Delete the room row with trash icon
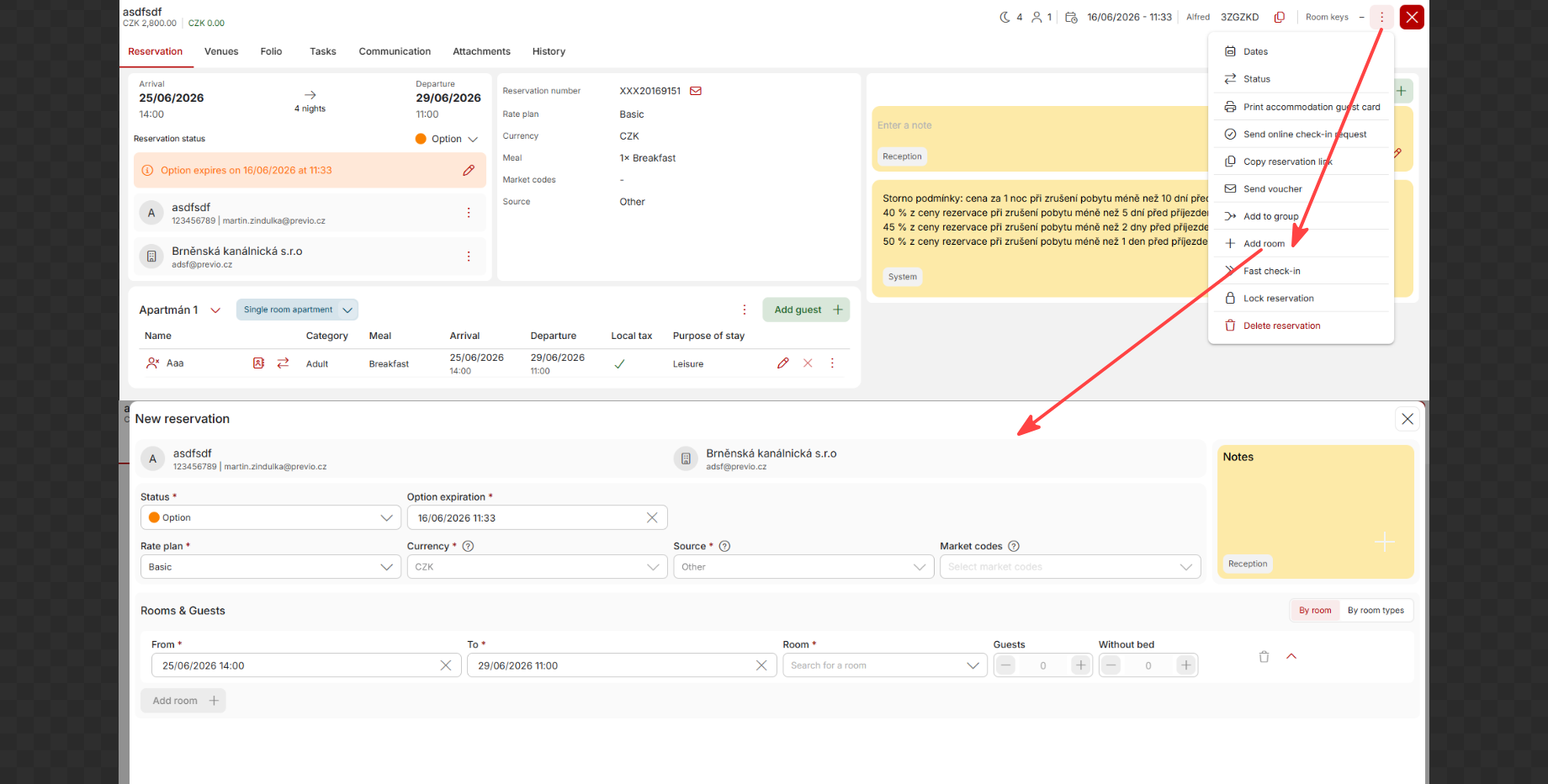This screenshot has height=784, width=1548. [1264, 657]
